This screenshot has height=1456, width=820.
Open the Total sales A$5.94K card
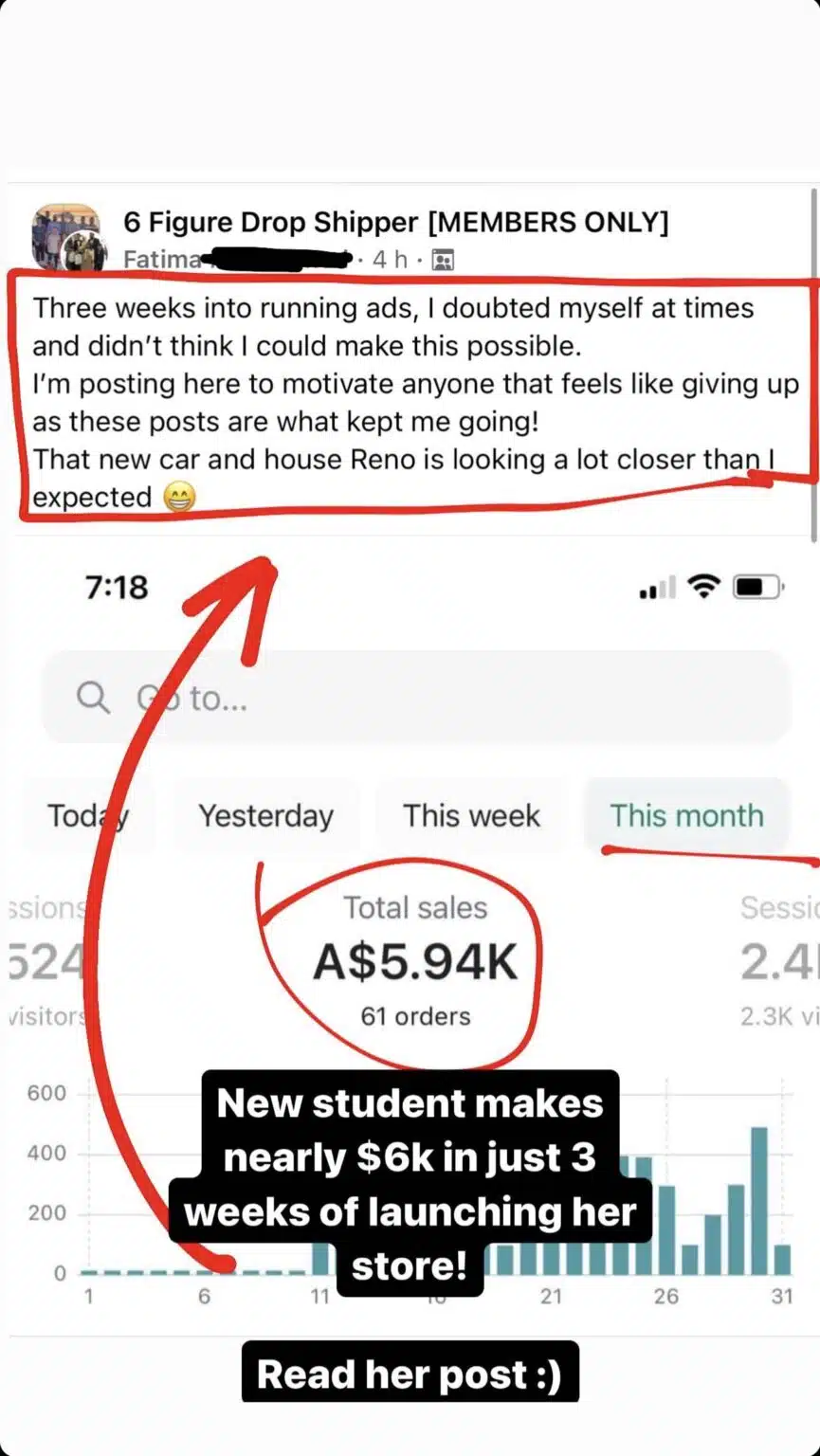click(x=415, y=960)
